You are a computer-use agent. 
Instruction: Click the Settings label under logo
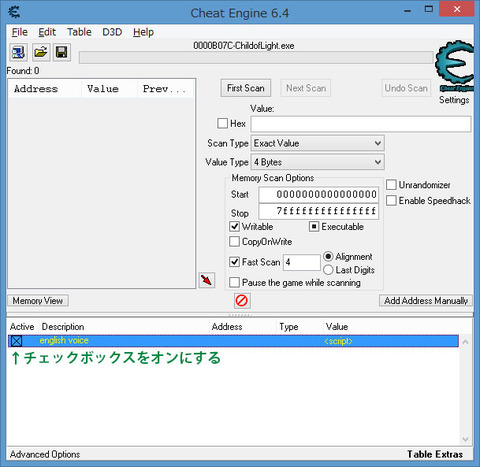(454, 100)
